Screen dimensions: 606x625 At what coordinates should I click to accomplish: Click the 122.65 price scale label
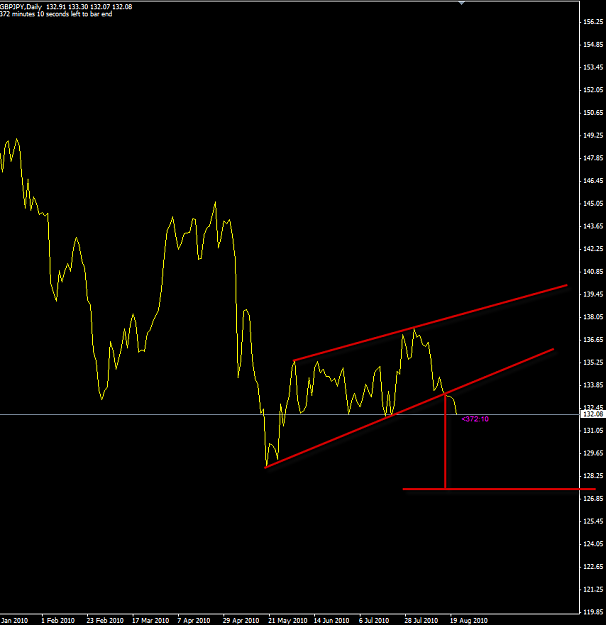tap(593, 566)
